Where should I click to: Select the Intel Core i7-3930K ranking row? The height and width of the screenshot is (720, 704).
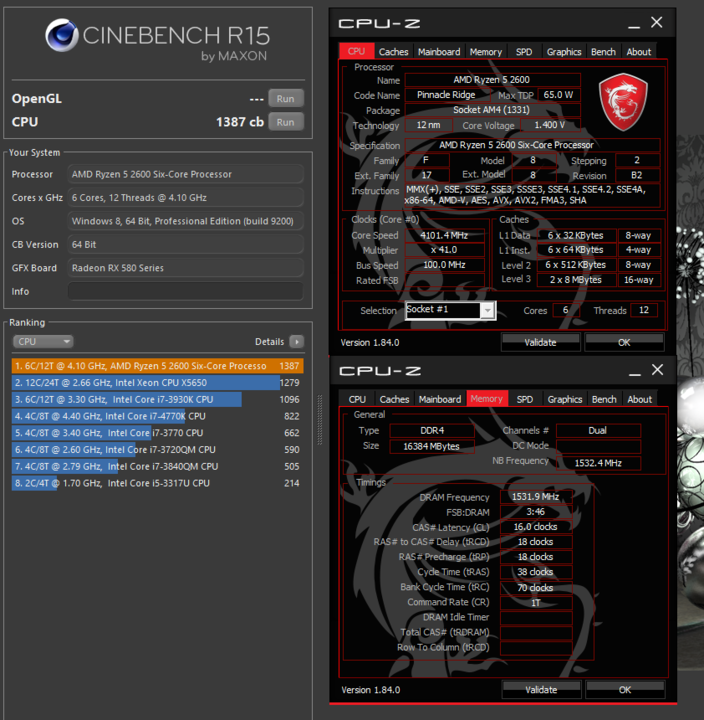coord(158,399)
